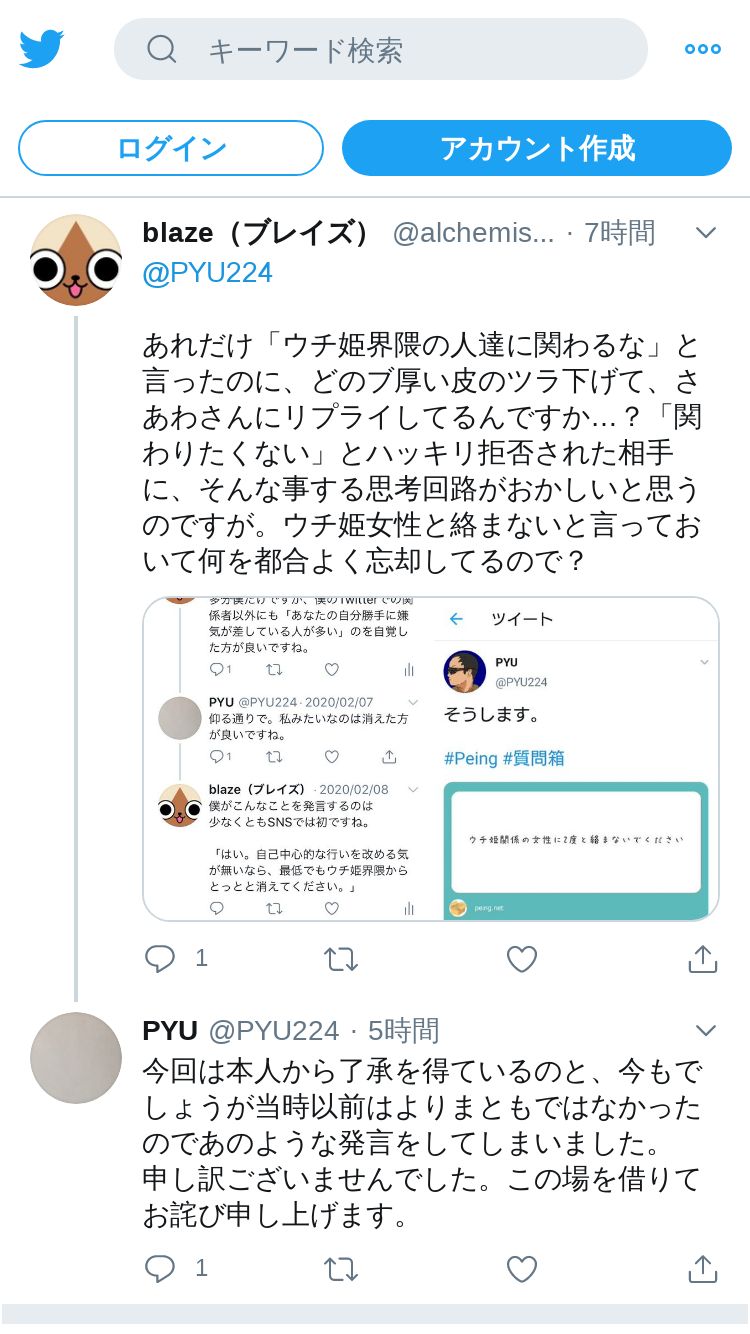
Task: Open PYU's gray avatar profile picture
Action: 76,1058
